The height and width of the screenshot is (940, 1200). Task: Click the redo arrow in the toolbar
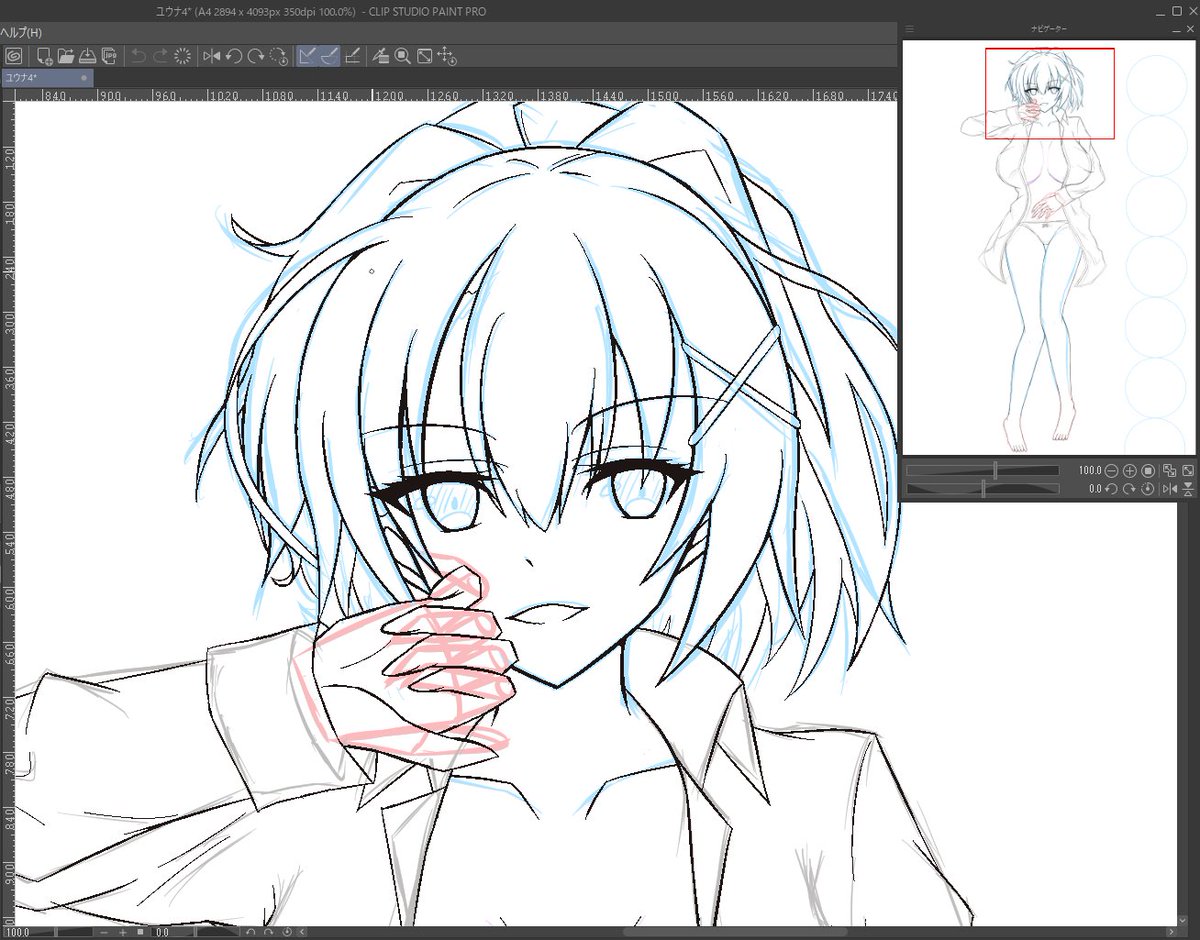tap(159, 56)
